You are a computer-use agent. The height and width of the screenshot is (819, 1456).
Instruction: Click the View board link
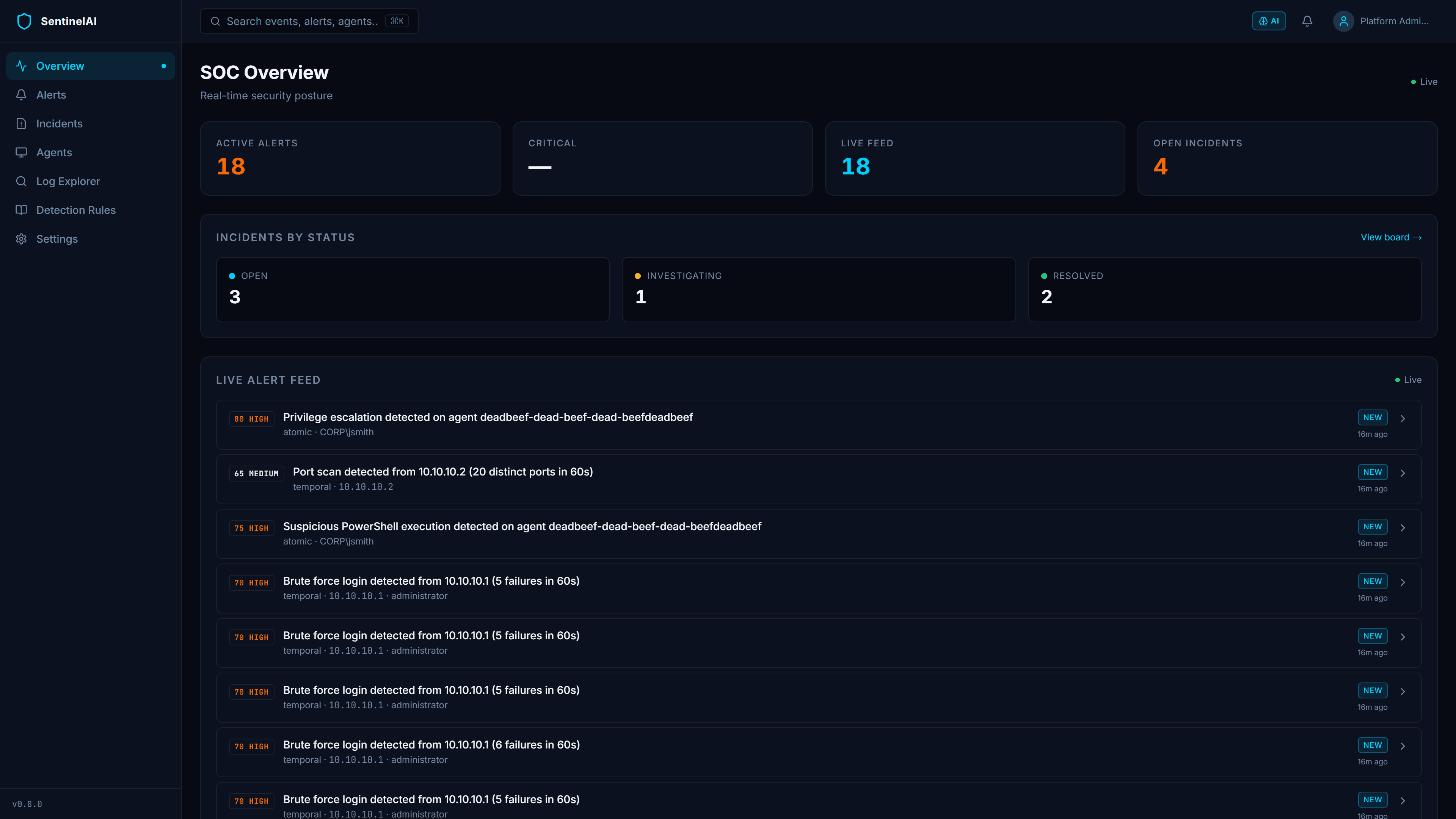[x=1391, y=237]
